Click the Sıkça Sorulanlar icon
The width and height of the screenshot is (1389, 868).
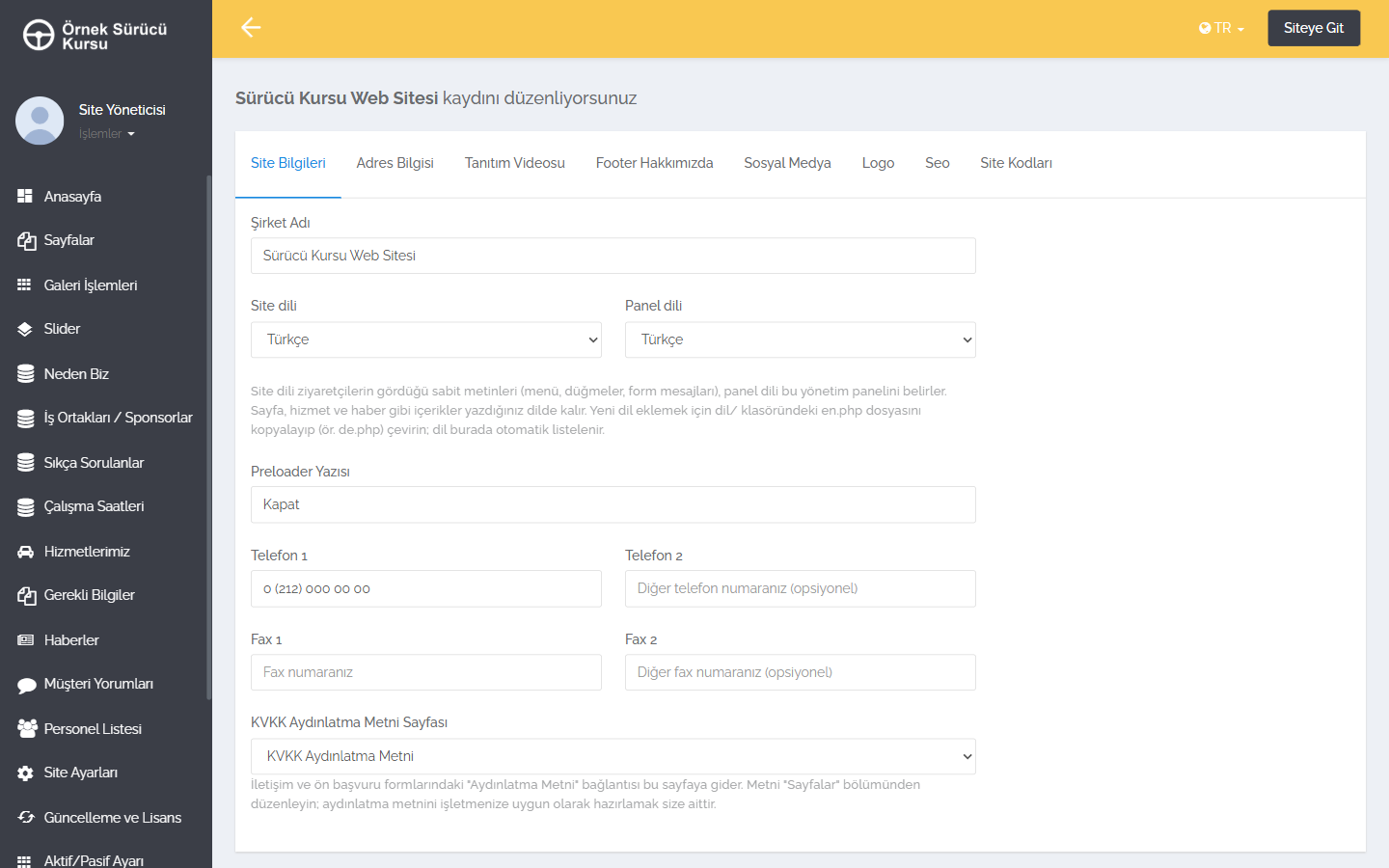[x=26, y=463]
